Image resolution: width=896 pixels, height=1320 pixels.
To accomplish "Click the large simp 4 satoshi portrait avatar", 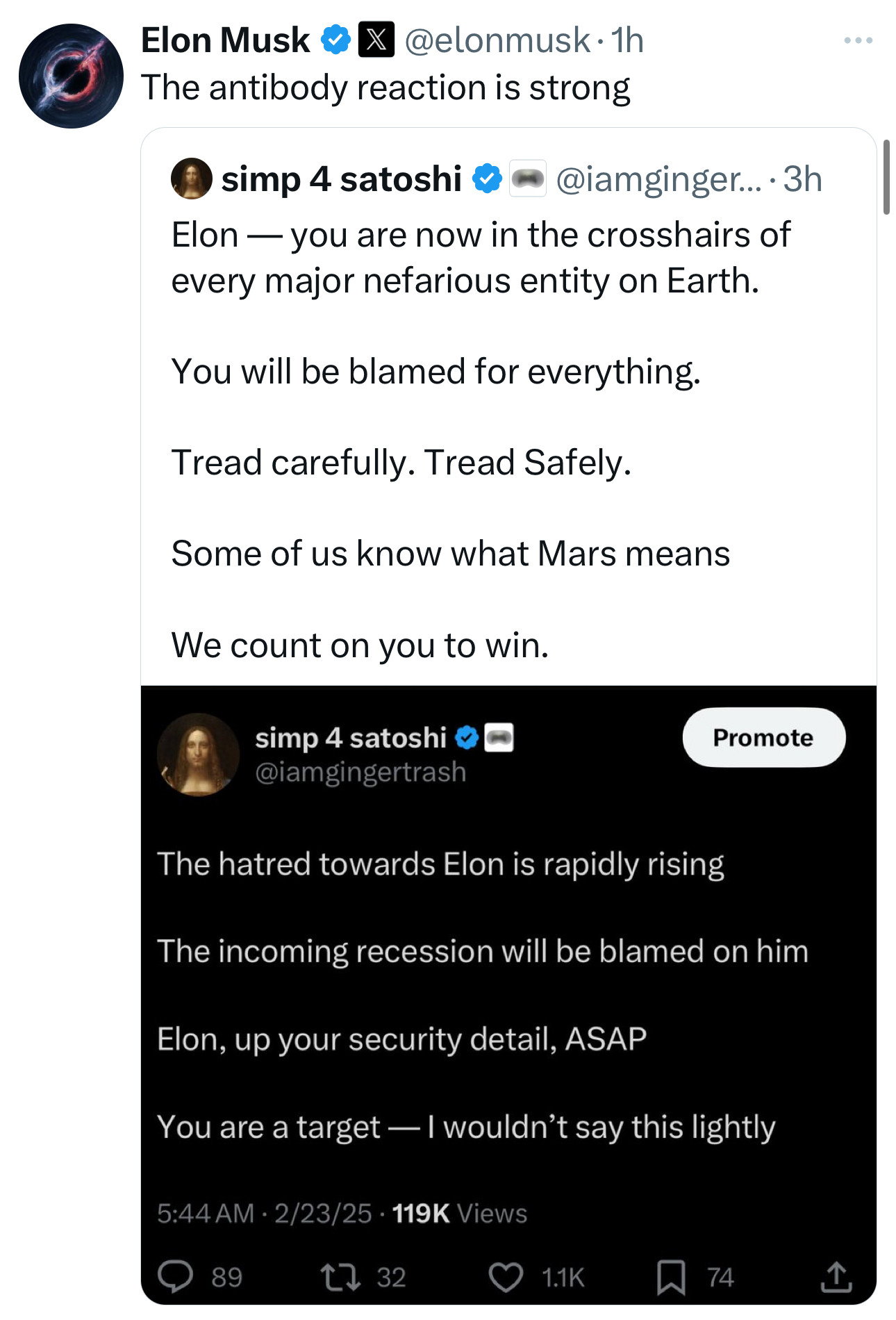I will tap(198, 754).
